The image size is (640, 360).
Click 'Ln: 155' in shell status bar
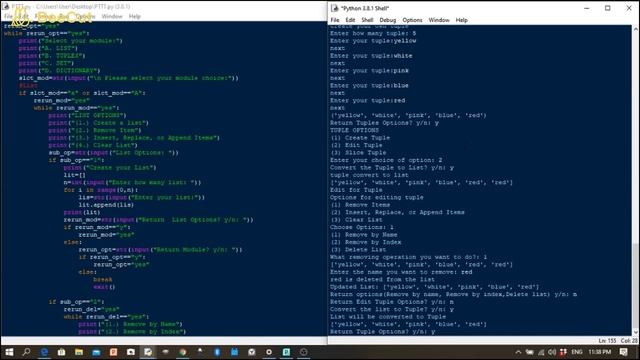tap(607, 340)
